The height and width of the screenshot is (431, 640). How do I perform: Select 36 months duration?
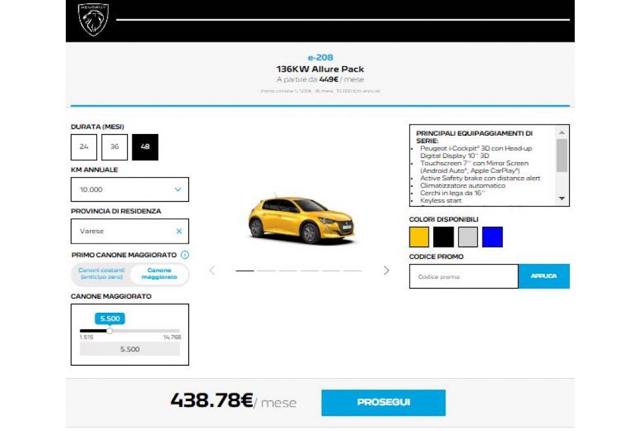pos(115,147)
